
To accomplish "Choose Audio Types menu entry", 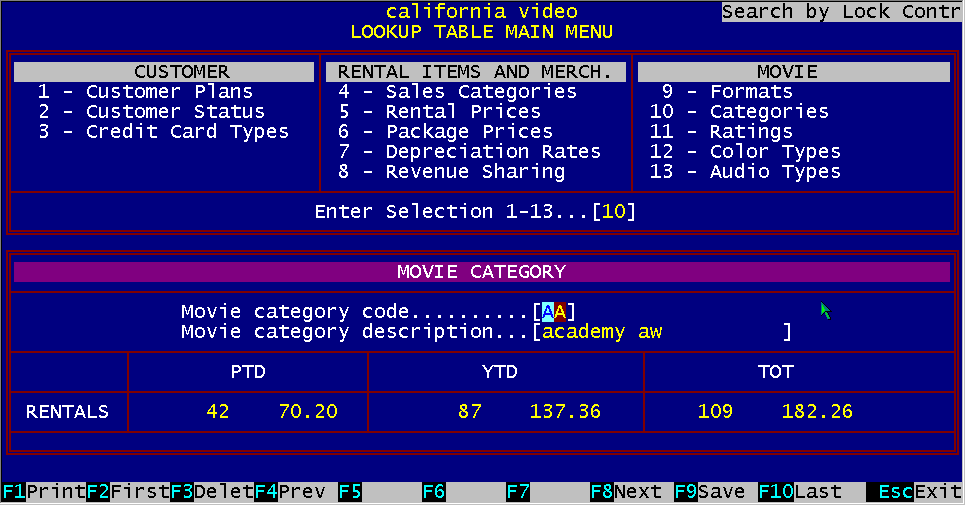I will [x=744, y=172].
